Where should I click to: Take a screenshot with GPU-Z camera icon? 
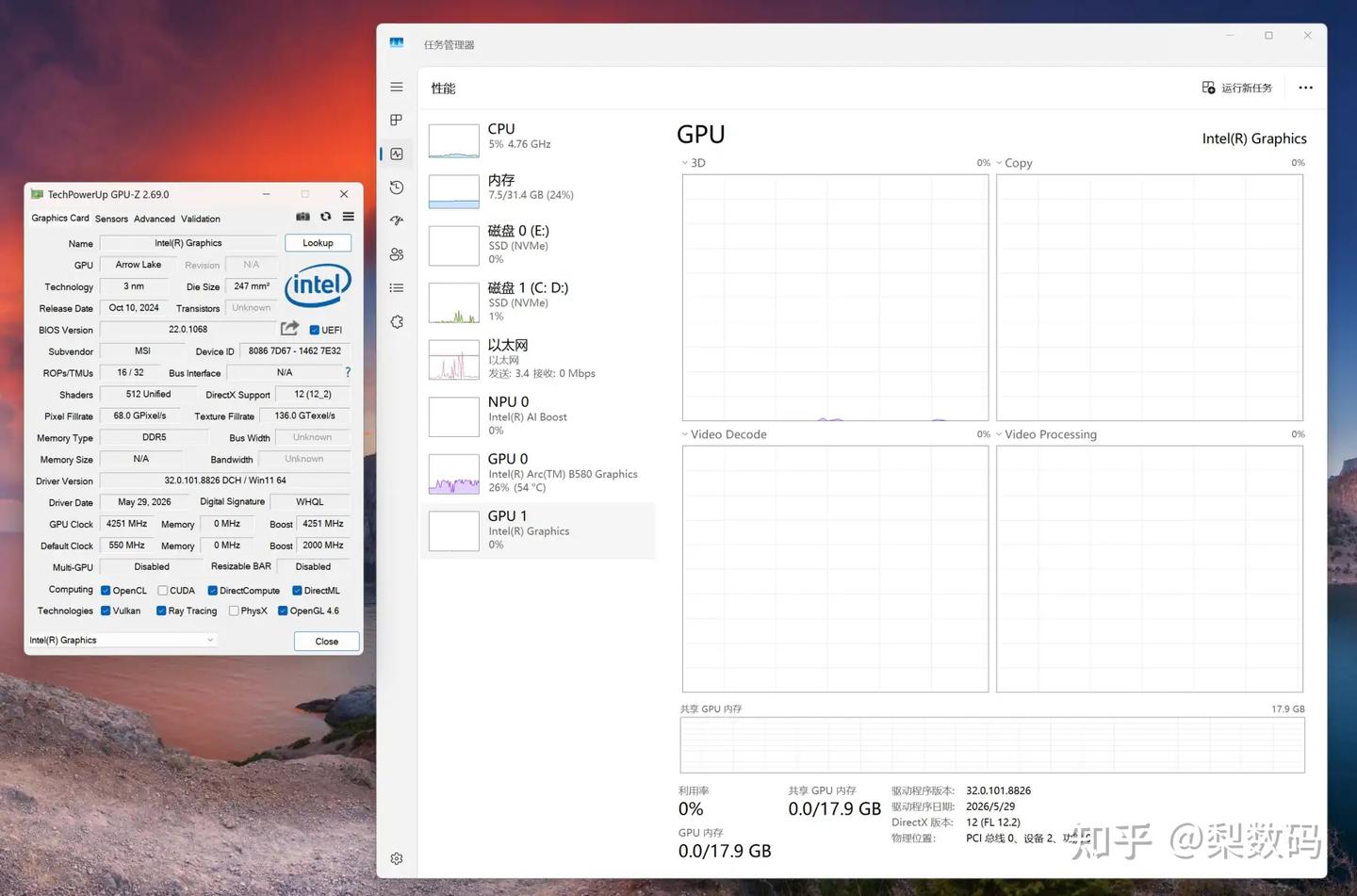[x=302, y=217]
